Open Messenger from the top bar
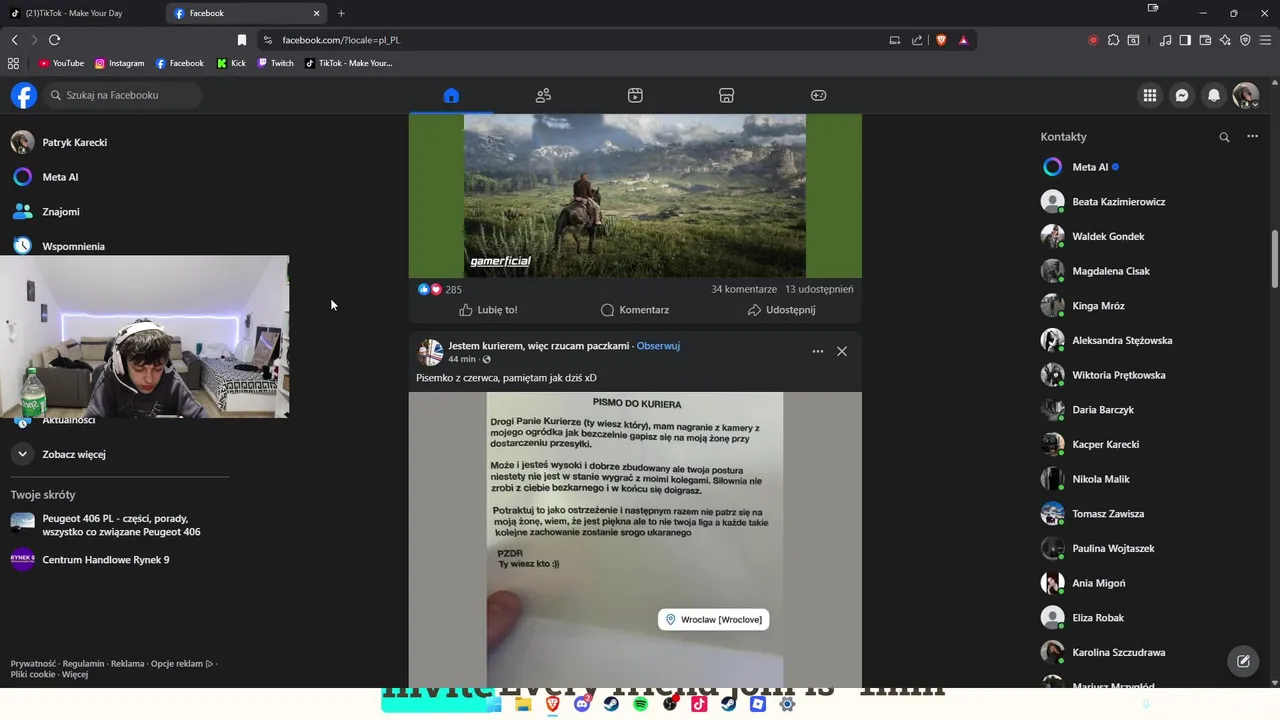1280x720 pixels. [x=1182, y=95]
